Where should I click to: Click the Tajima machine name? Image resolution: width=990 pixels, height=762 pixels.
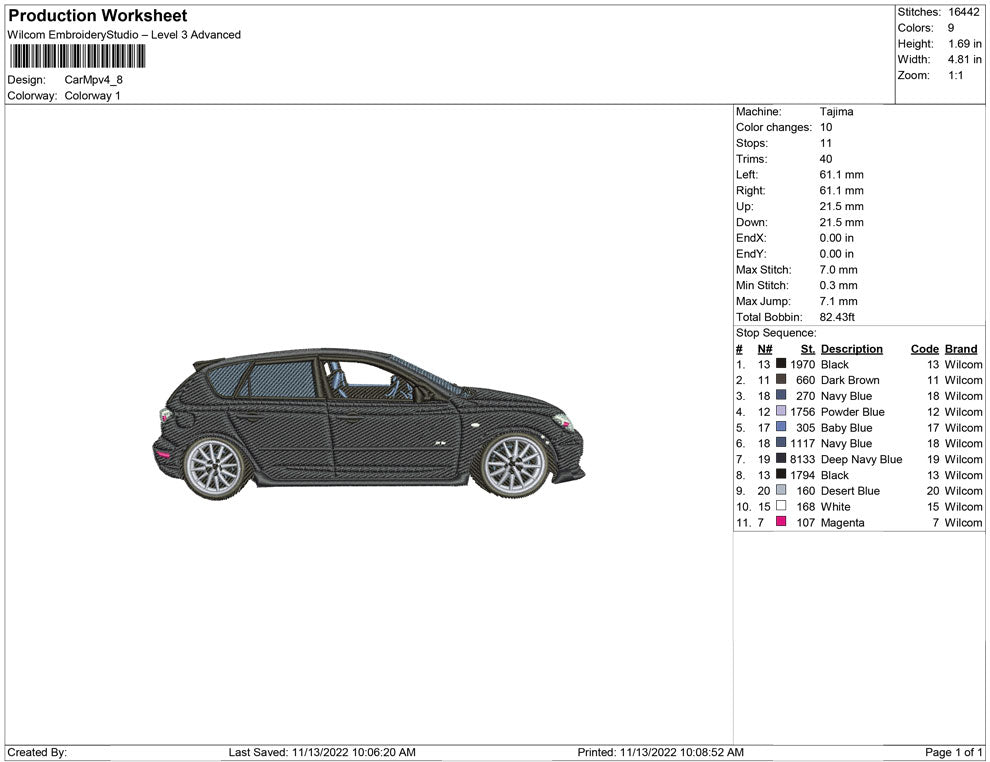[836, 112]
